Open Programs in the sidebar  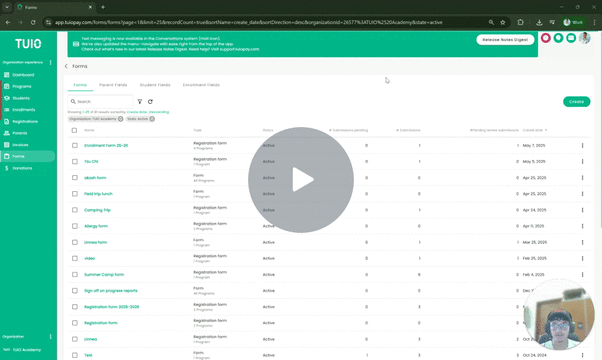point(22,86)
